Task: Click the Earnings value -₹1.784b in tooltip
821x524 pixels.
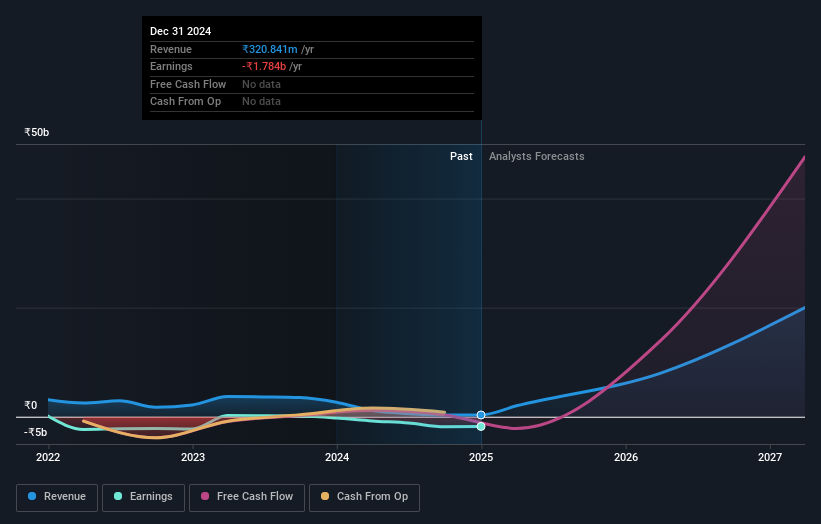Action: (x=264, y=66)
